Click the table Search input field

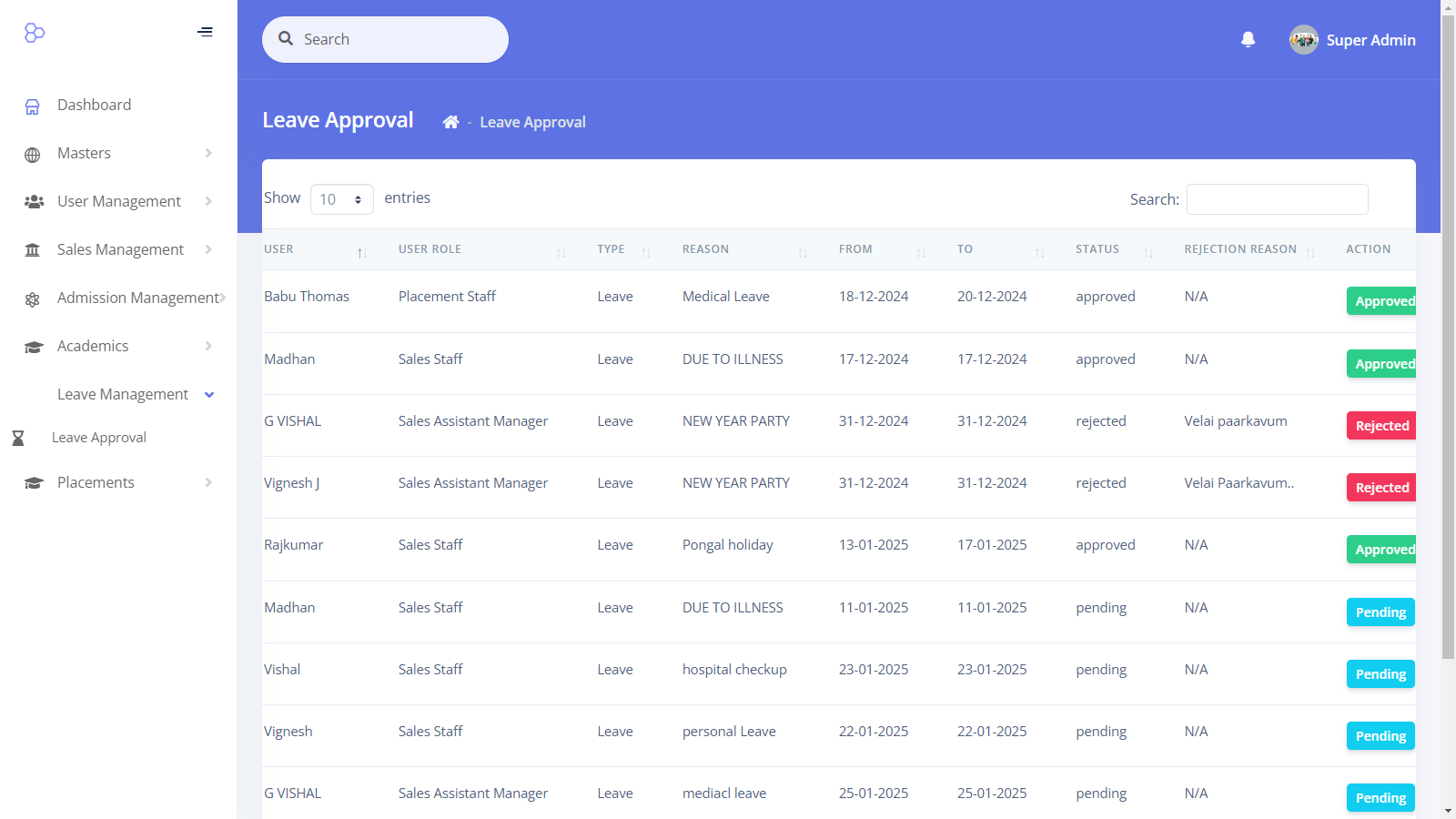click(1277, 199)
